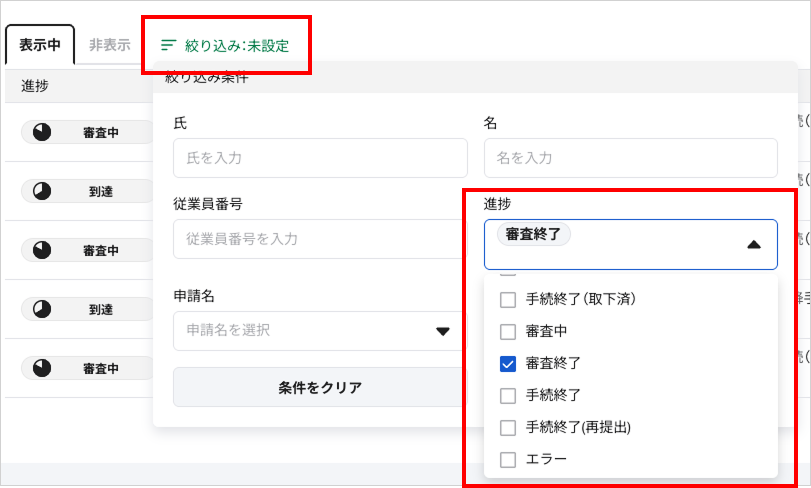Click the first 到達 progress pie icon
Image resolution: width=811 pixels, height=488 pixels.
pyautogui.click(x=42, y=191)
